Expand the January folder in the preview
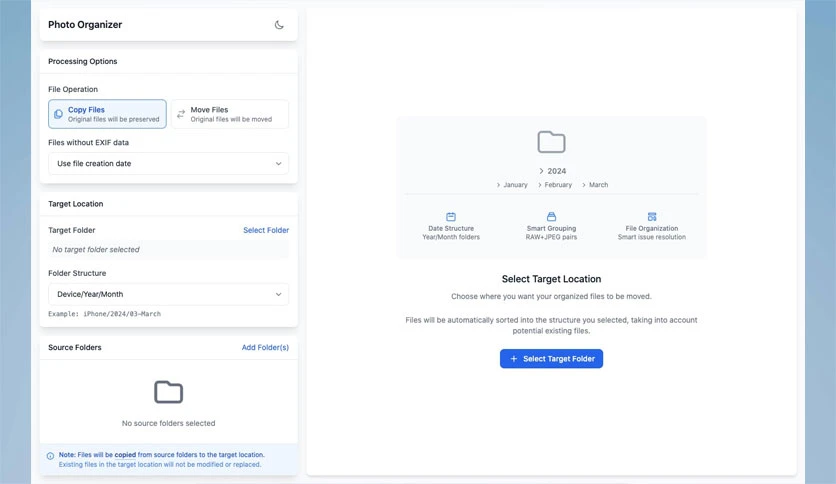 512,185
